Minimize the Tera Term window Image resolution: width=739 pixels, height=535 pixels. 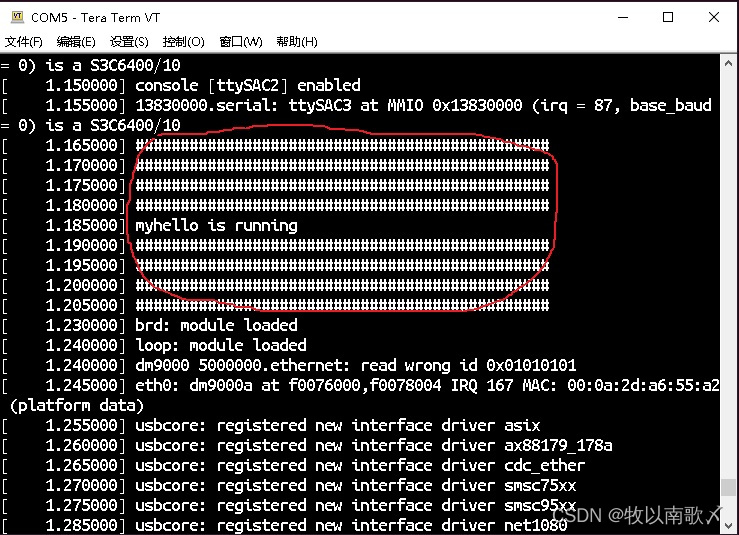[x=623, y=17]
